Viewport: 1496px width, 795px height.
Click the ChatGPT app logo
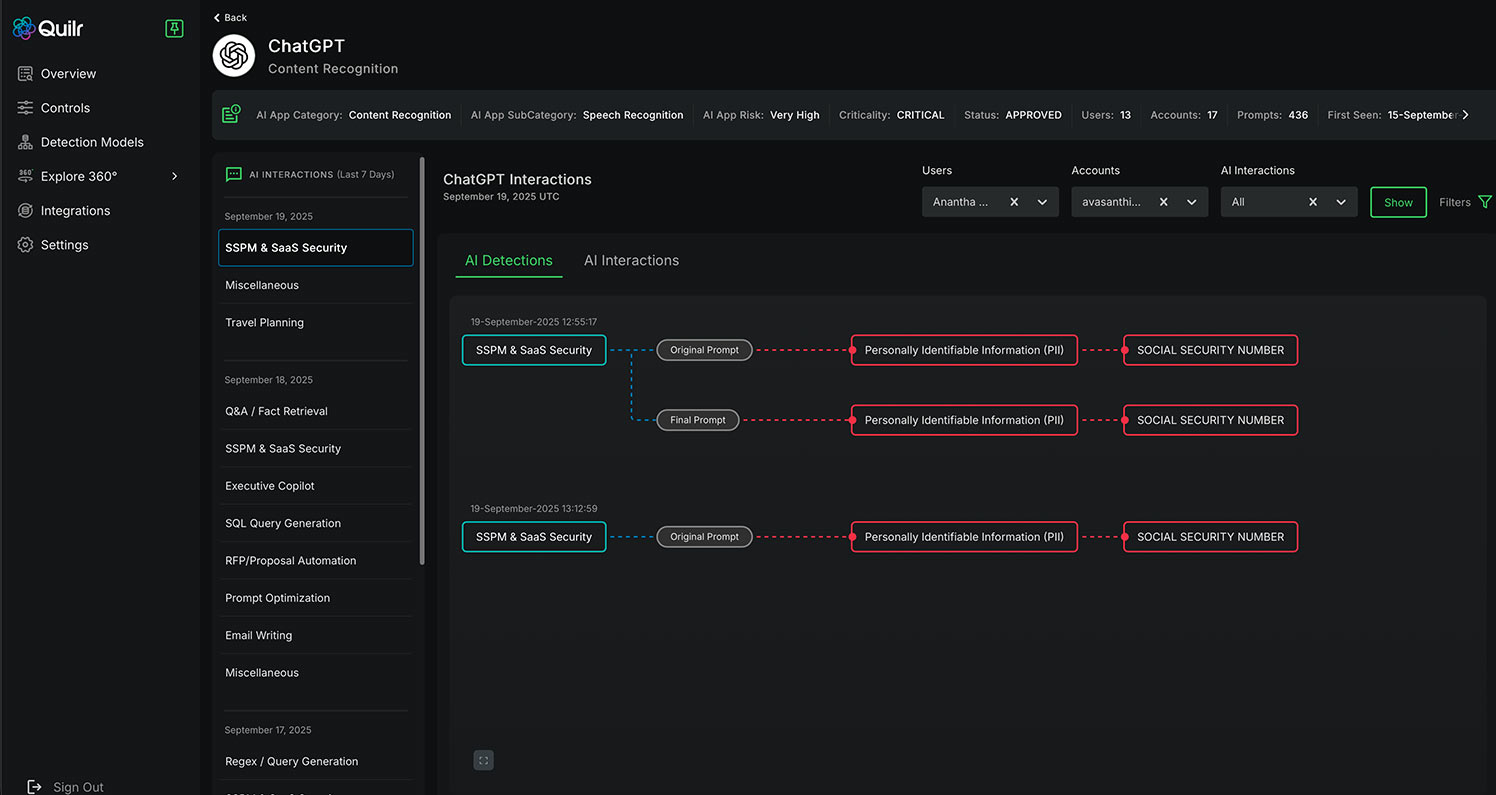tap(234, 56)
